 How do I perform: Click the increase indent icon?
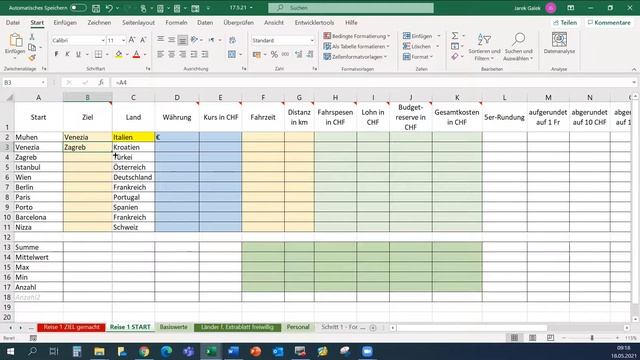[205, 54]
